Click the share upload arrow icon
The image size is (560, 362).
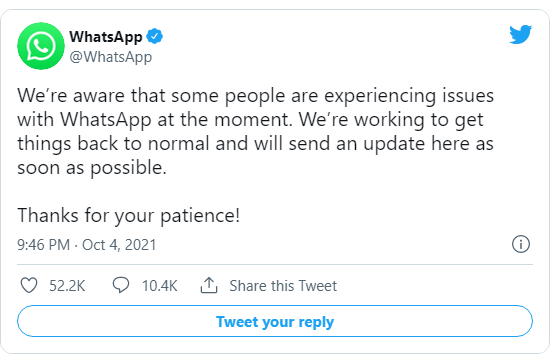209,286
